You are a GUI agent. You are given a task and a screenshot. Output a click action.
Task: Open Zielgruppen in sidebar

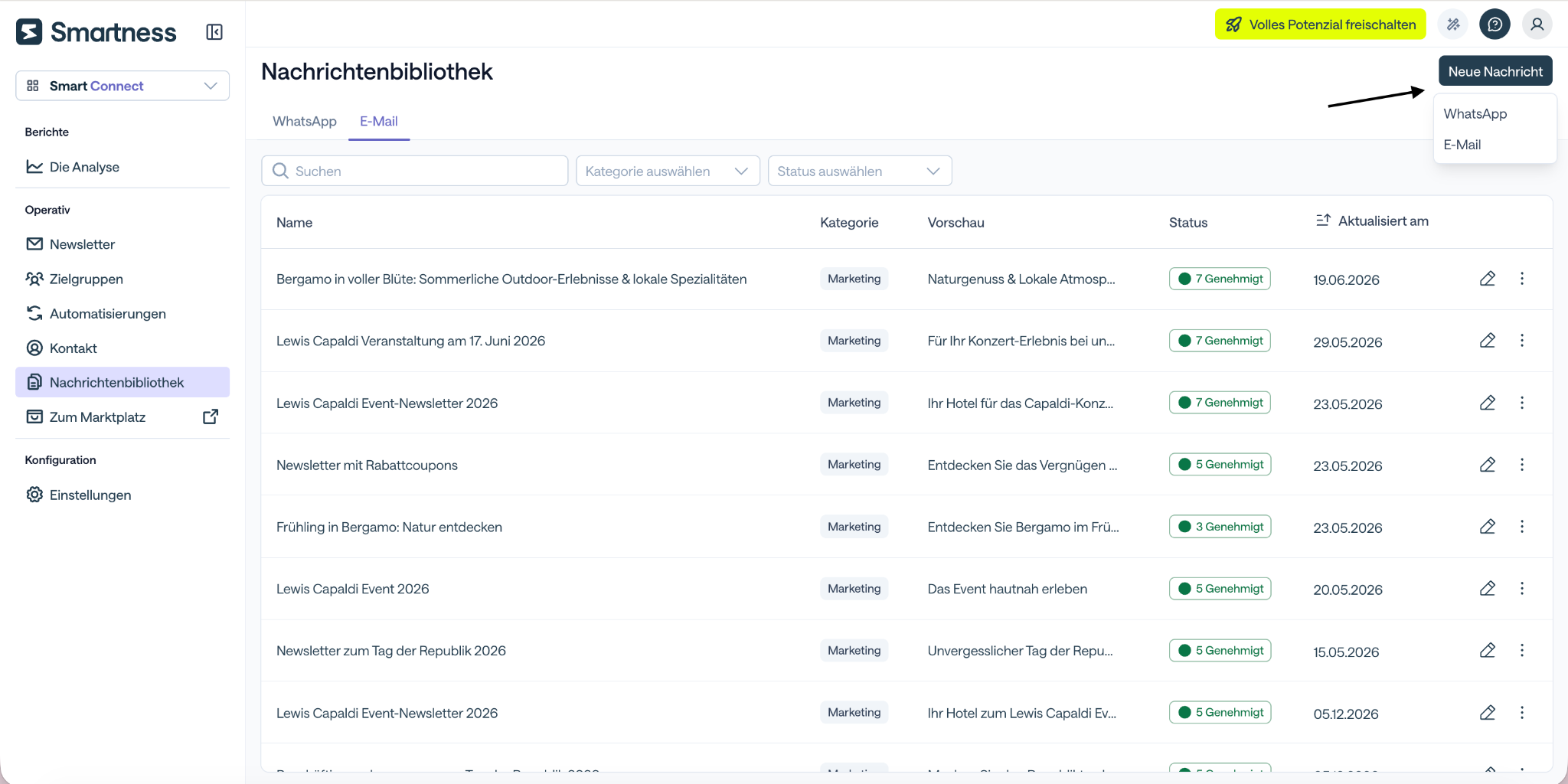122,279
